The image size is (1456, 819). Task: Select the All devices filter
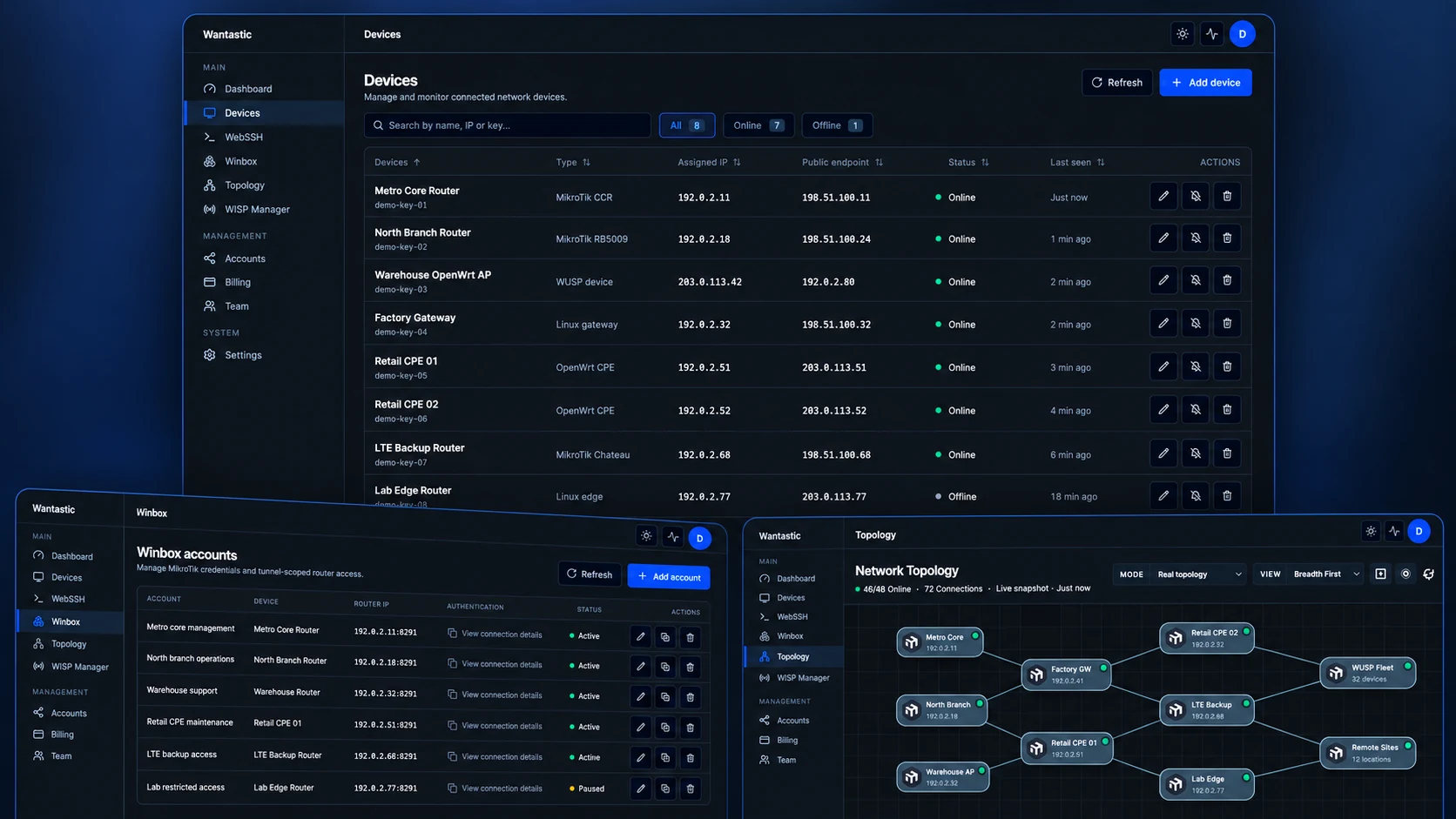tap(687, 125)
